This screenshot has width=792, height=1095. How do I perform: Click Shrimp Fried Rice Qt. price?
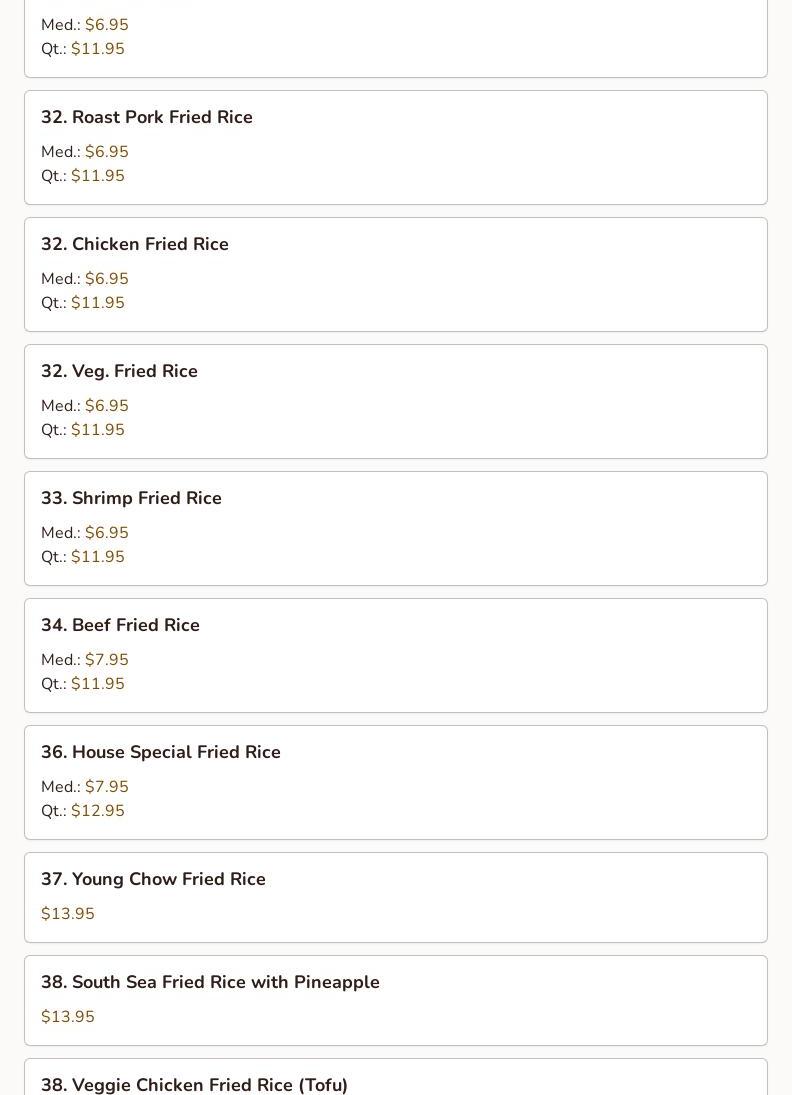click(x=98, y=557)
